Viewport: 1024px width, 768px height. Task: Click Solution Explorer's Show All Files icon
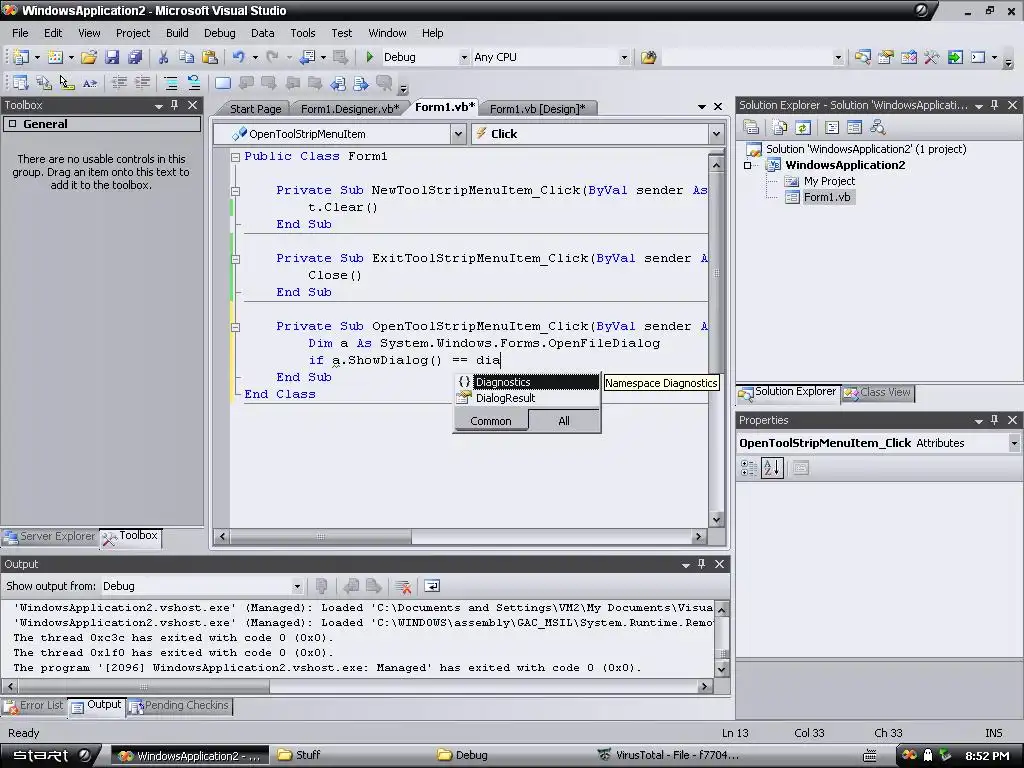[779, 127]
